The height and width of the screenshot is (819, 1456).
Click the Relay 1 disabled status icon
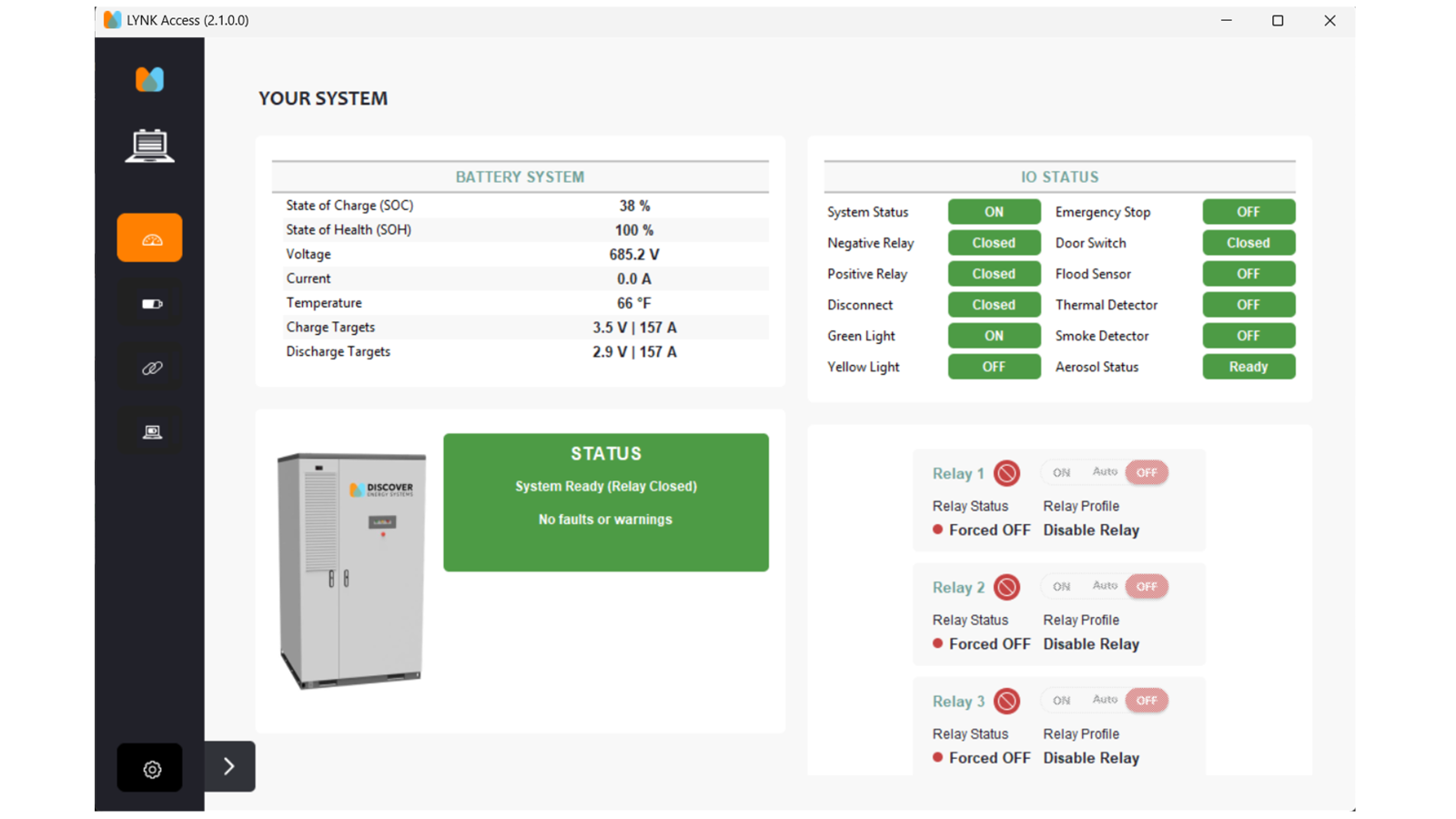tap(1006, 473)
